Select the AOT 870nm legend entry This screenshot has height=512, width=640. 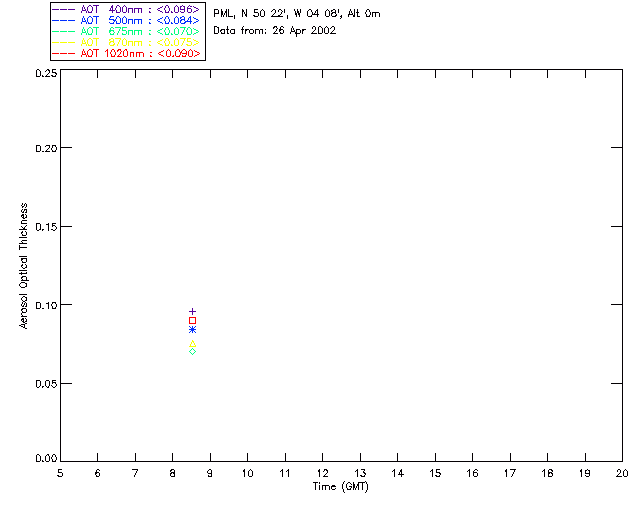tap(126, 42)
